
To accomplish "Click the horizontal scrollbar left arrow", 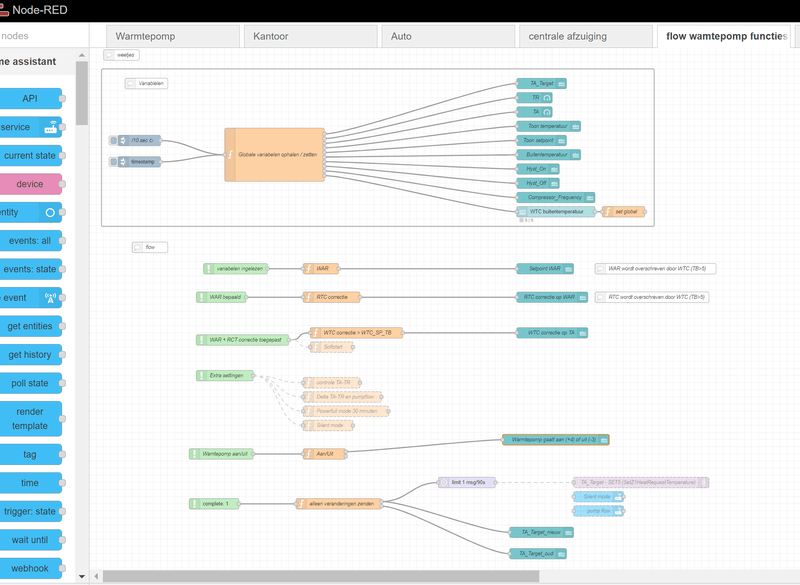I will click(96, 576).
